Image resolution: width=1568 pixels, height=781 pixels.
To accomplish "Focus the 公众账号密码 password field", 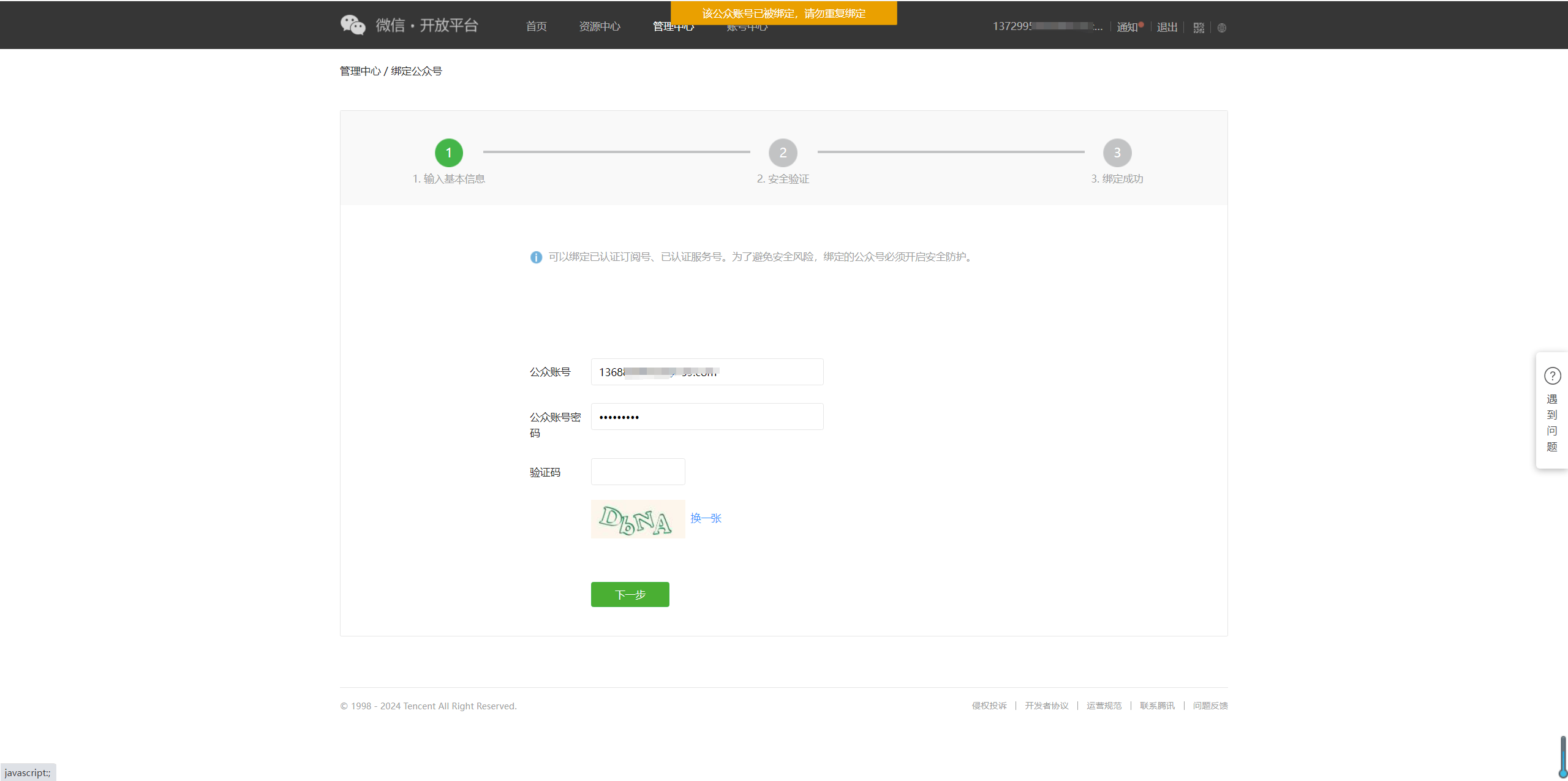I will (707, 417).
